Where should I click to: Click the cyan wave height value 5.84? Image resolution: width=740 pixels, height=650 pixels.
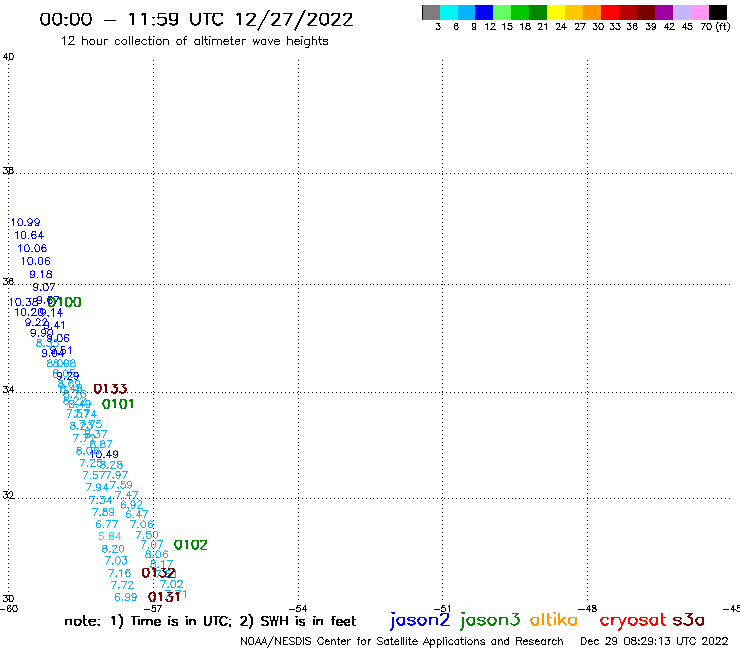coord(109,536)
